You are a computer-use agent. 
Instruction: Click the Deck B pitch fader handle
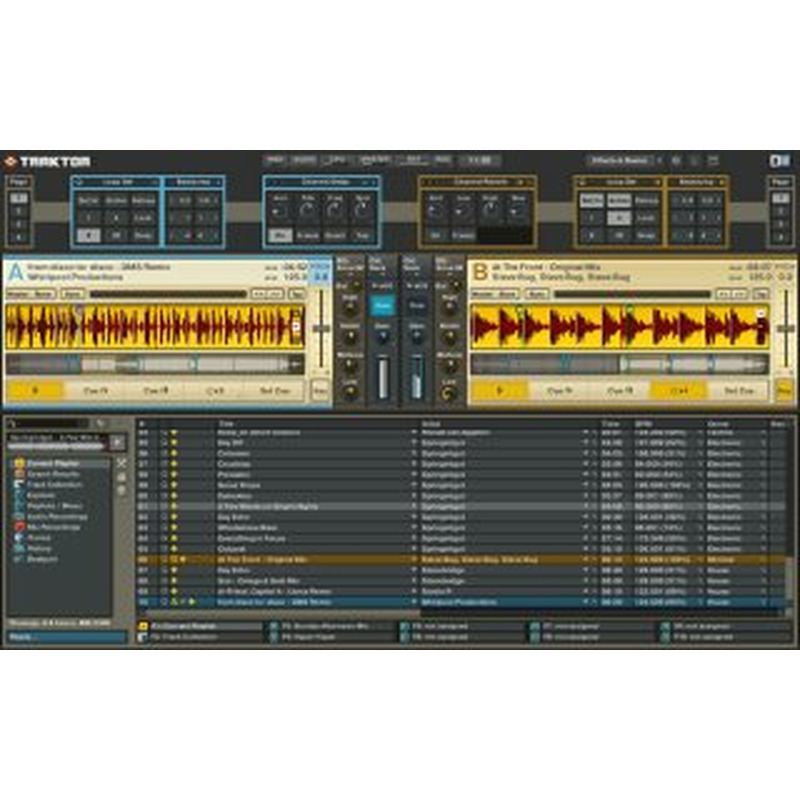click(x=786, y=329)
